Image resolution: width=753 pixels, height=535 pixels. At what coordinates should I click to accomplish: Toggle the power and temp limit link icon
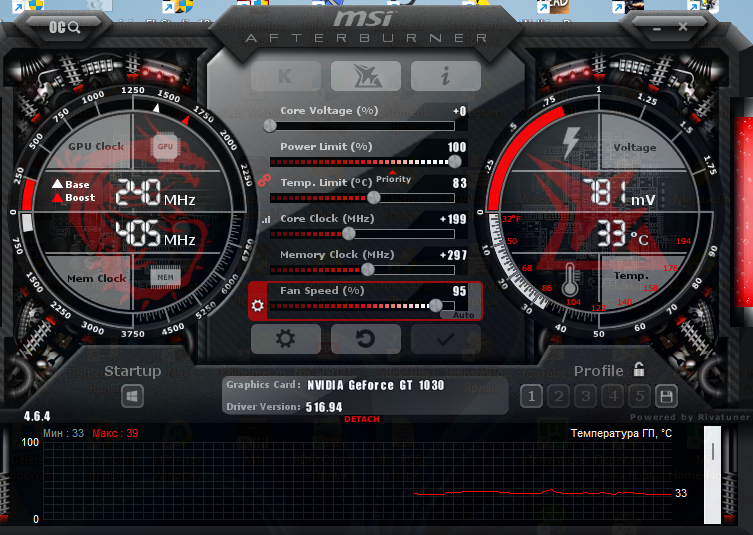(x=264, y=181)
